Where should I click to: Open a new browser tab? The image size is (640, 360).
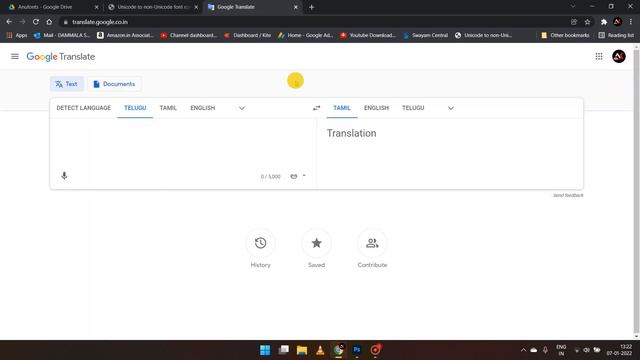pos(311,7)
